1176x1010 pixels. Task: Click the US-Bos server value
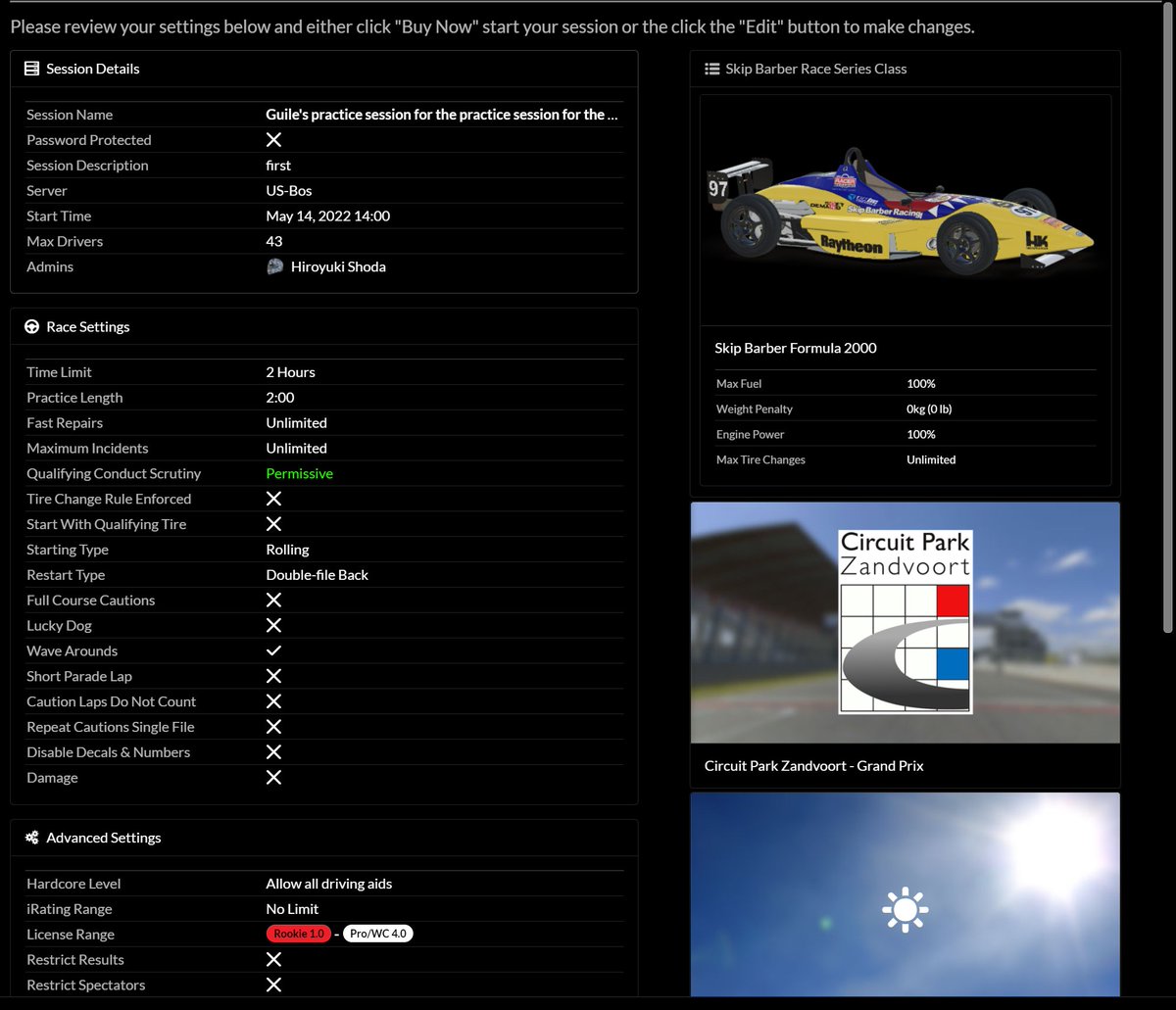pos(289,191)
